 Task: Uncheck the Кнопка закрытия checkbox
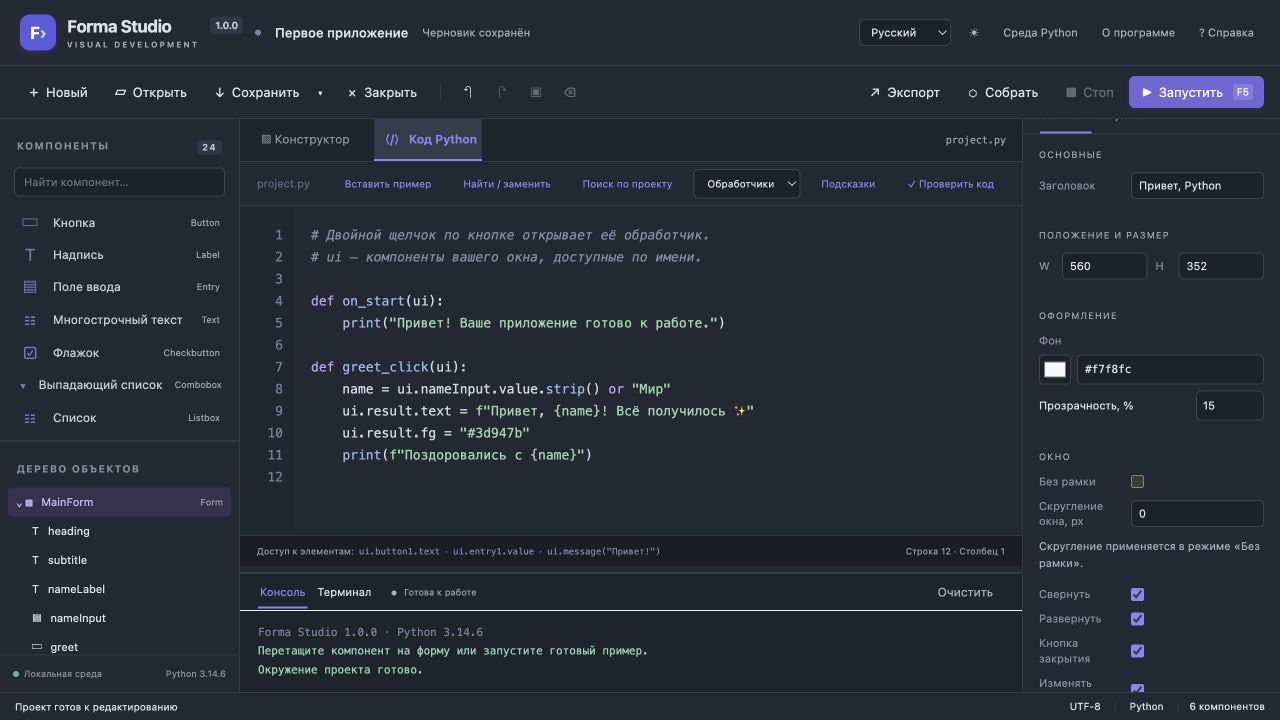tap(1137, 651)
